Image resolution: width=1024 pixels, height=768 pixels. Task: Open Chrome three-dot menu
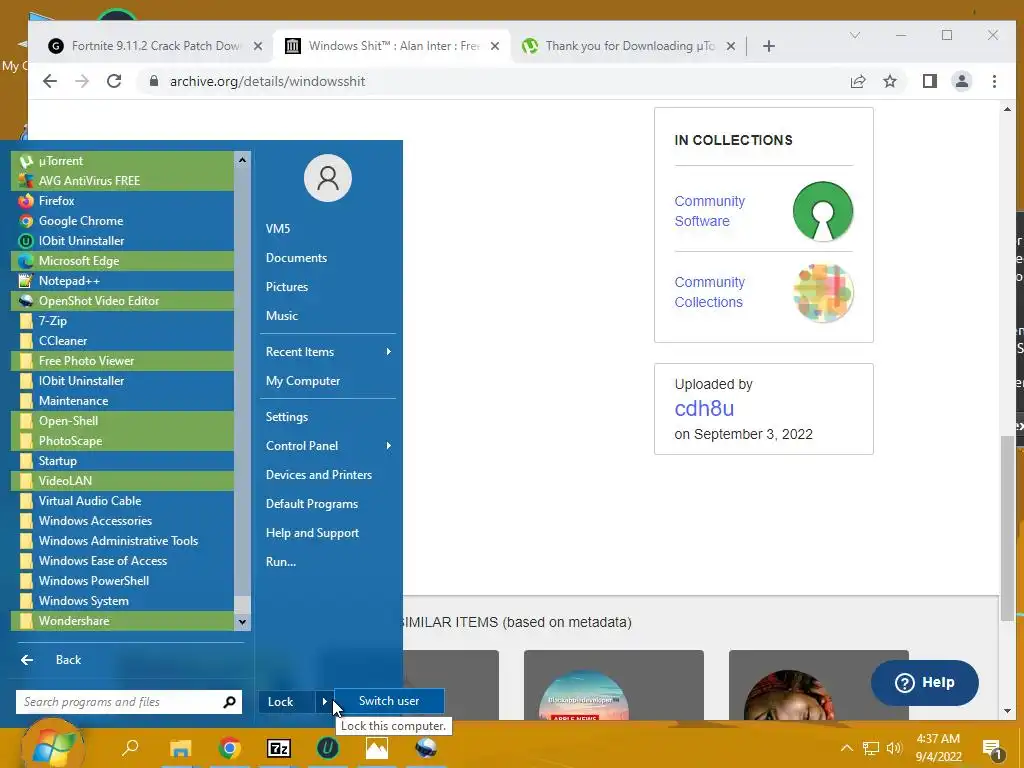[x=994, y=81]
